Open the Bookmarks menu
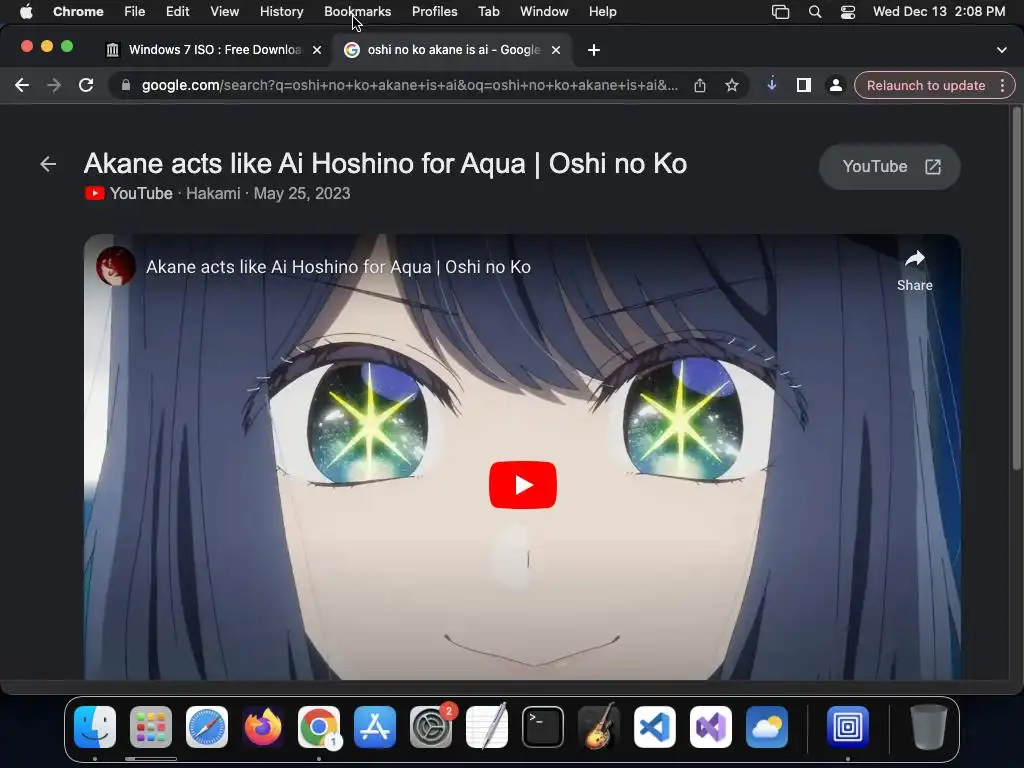Viewport: 1024px width, 768px height. tap(357, 12)
